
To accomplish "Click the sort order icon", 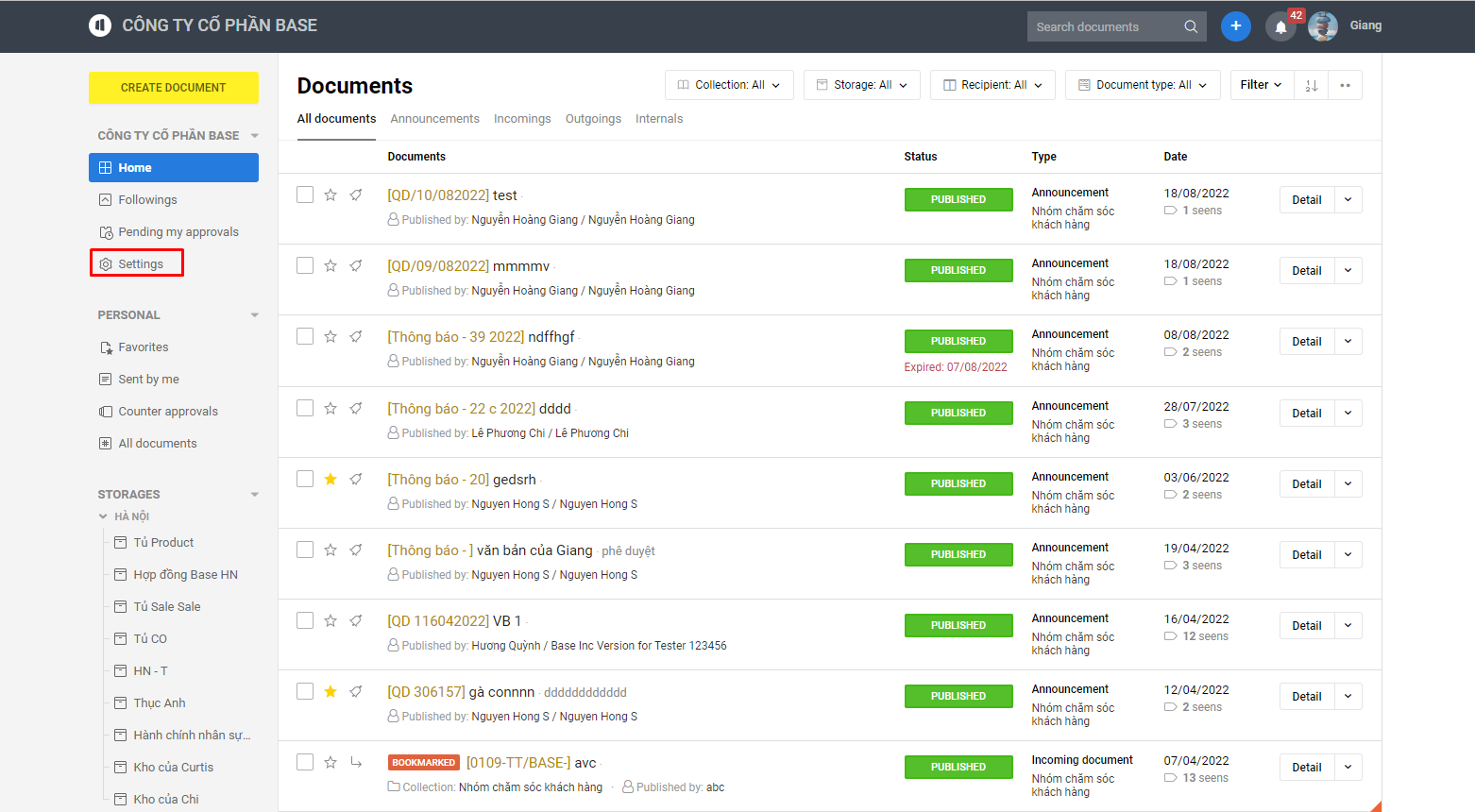I will (1311, 85).
